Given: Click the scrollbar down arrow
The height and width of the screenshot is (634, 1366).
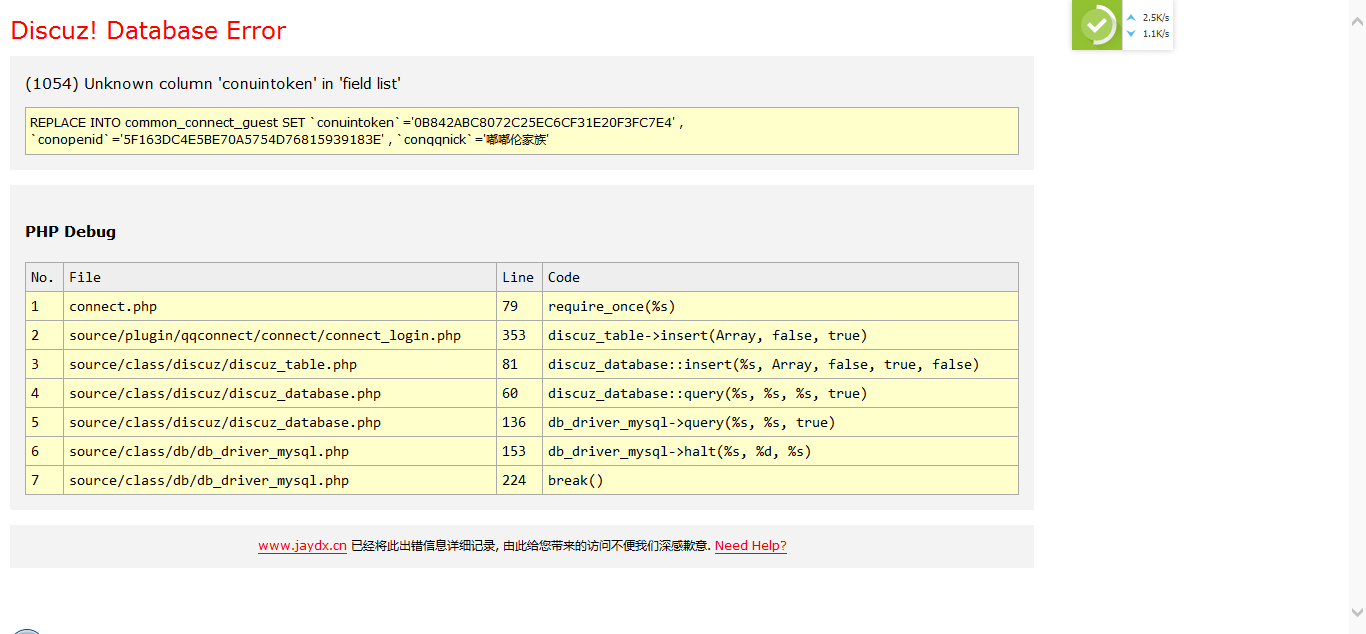Looking at the screenshot, I should point(1357,611).
